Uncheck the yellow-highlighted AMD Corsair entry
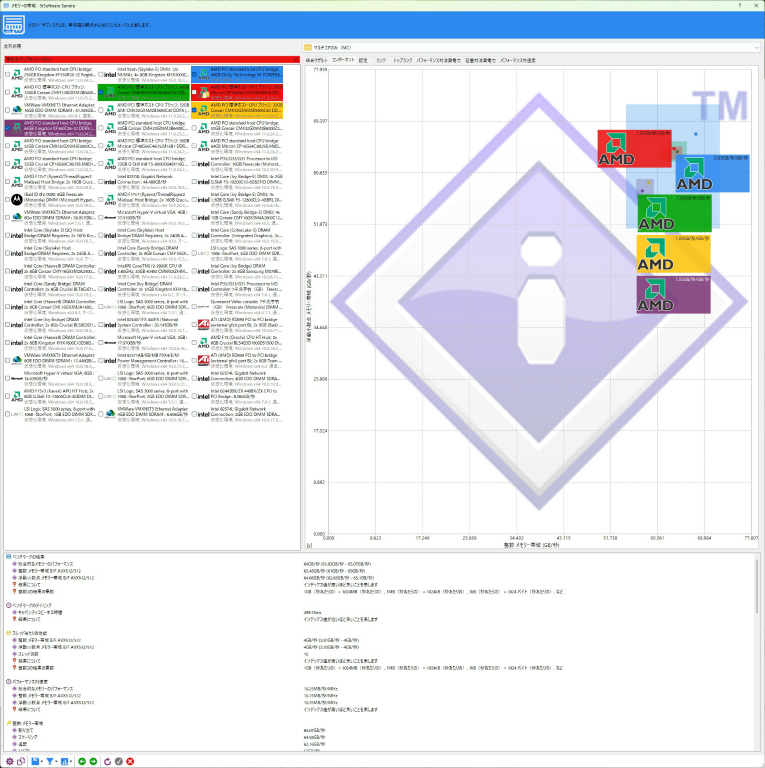This screenshot has height=768, width=765. [x=194, y=110]
